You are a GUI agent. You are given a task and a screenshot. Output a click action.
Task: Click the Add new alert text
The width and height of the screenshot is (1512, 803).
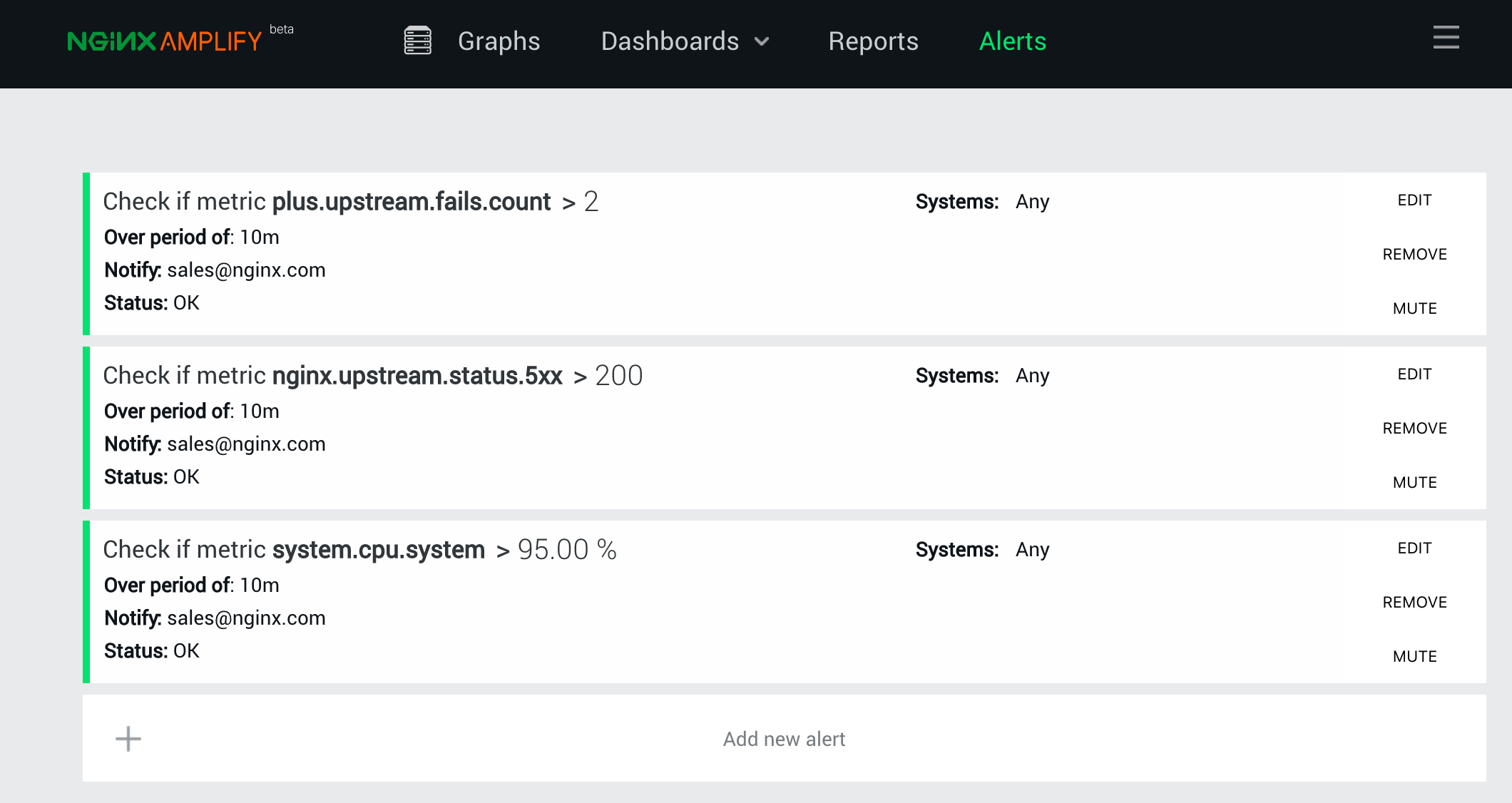tap(784, 739)
